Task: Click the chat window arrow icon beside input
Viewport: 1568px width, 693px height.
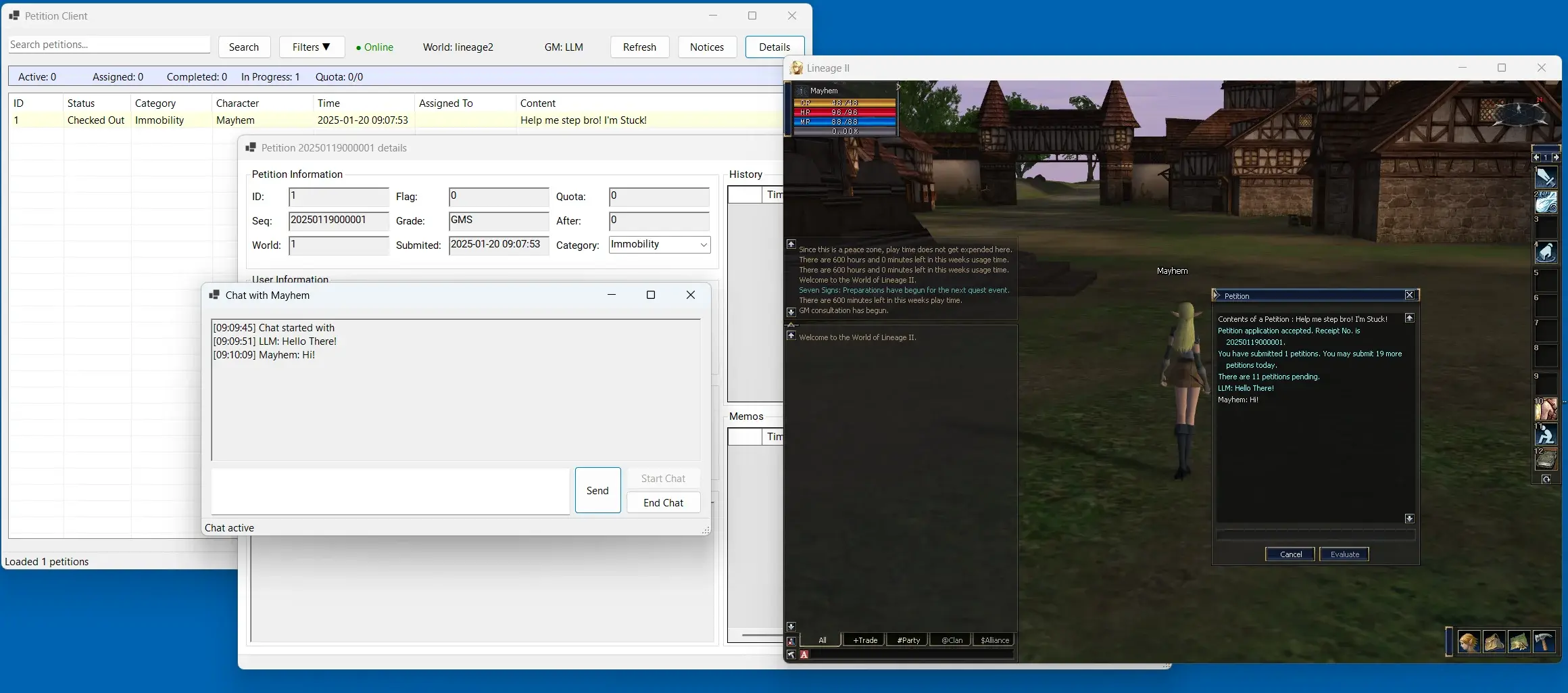Action: pos(791,654)
